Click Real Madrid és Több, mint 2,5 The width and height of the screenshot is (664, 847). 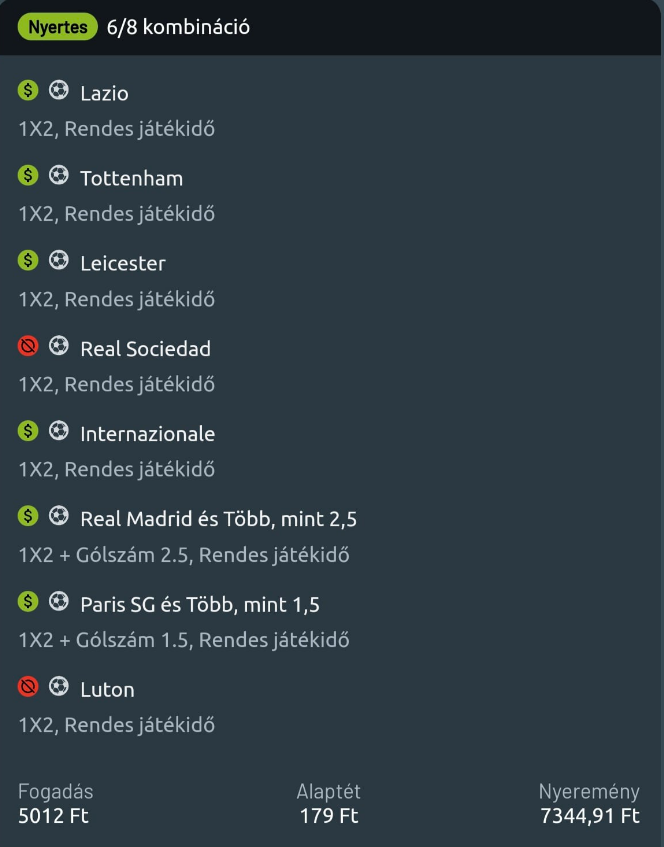click(x=218, y=519)
